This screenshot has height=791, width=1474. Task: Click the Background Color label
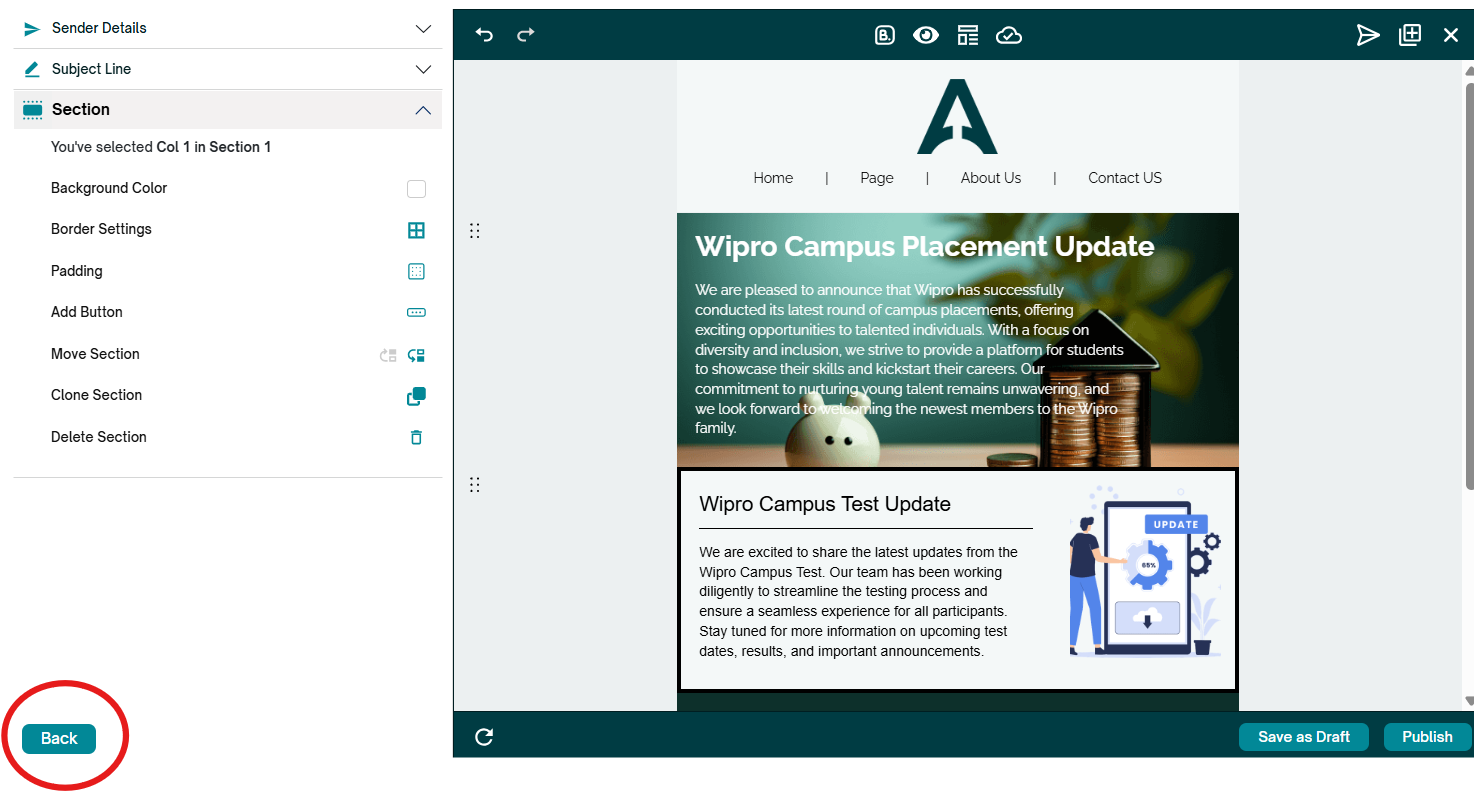coord(109,188)
